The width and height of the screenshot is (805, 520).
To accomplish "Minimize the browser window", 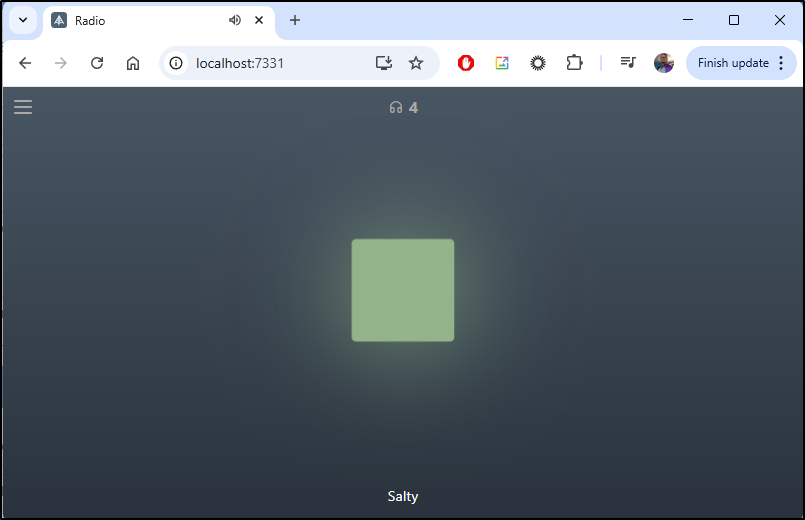I will (688, 20).
